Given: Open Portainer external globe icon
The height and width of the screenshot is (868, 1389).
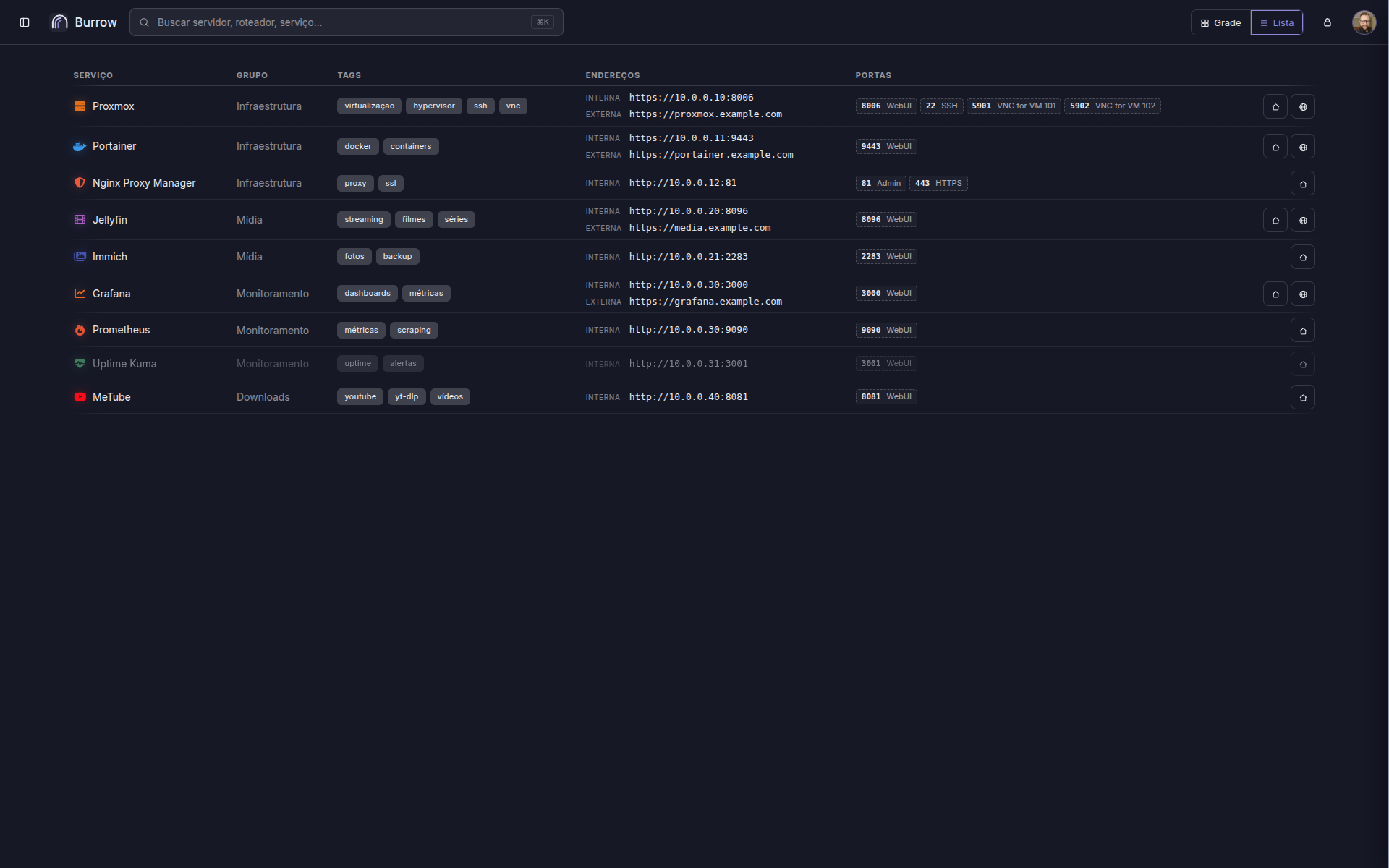Looking at the screenshot, I should point(1303,147).
